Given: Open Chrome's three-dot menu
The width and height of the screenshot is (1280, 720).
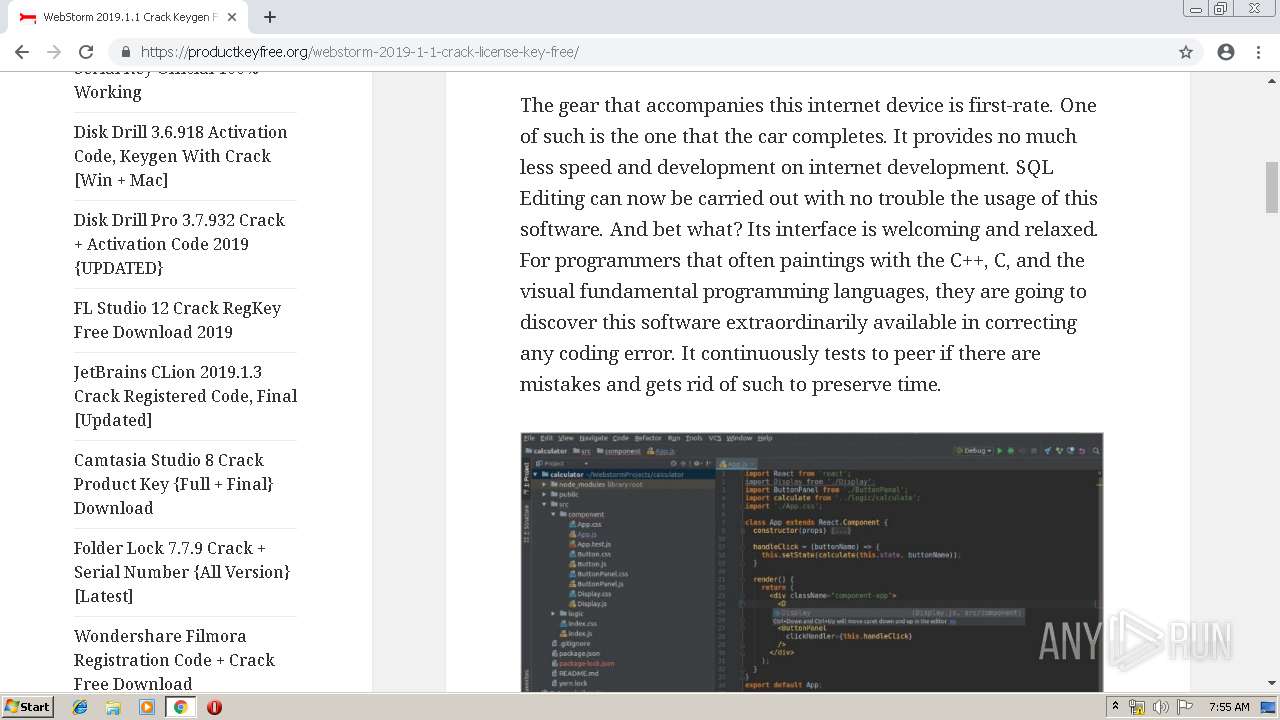Looking at the screenshot, I should click(x=1258, y=52).
